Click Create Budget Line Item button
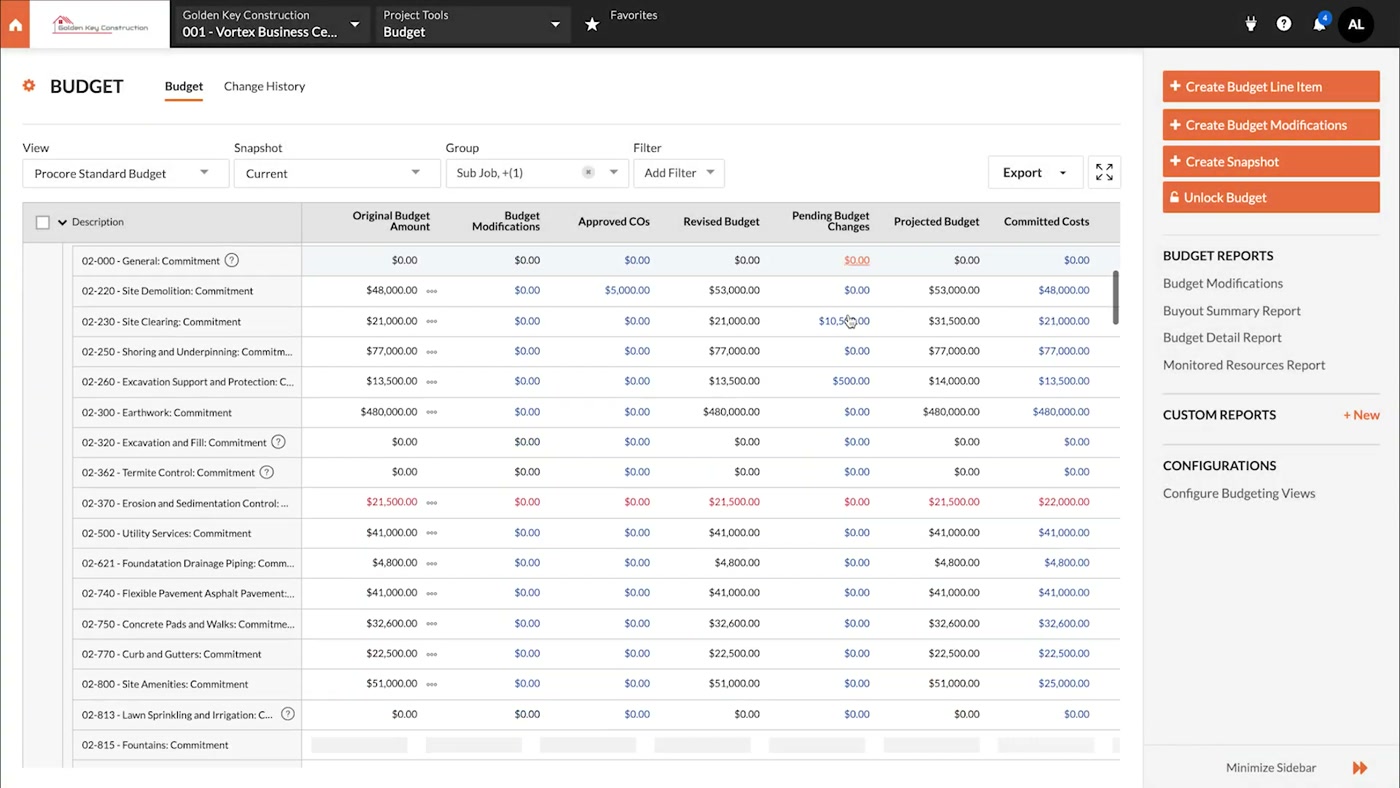Viewport: 1400px width, 788px height. [x=1271, y=87]
